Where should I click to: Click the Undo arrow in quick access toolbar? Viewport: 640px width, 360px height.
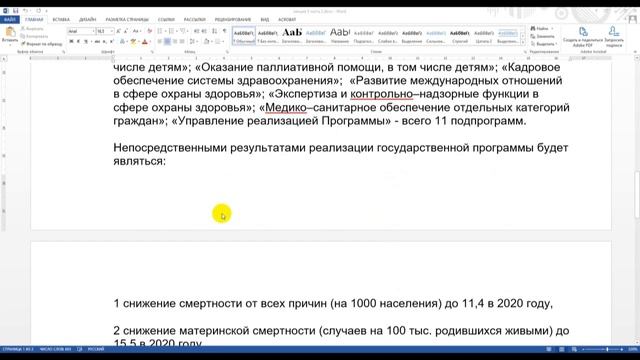tap(26, 11)
